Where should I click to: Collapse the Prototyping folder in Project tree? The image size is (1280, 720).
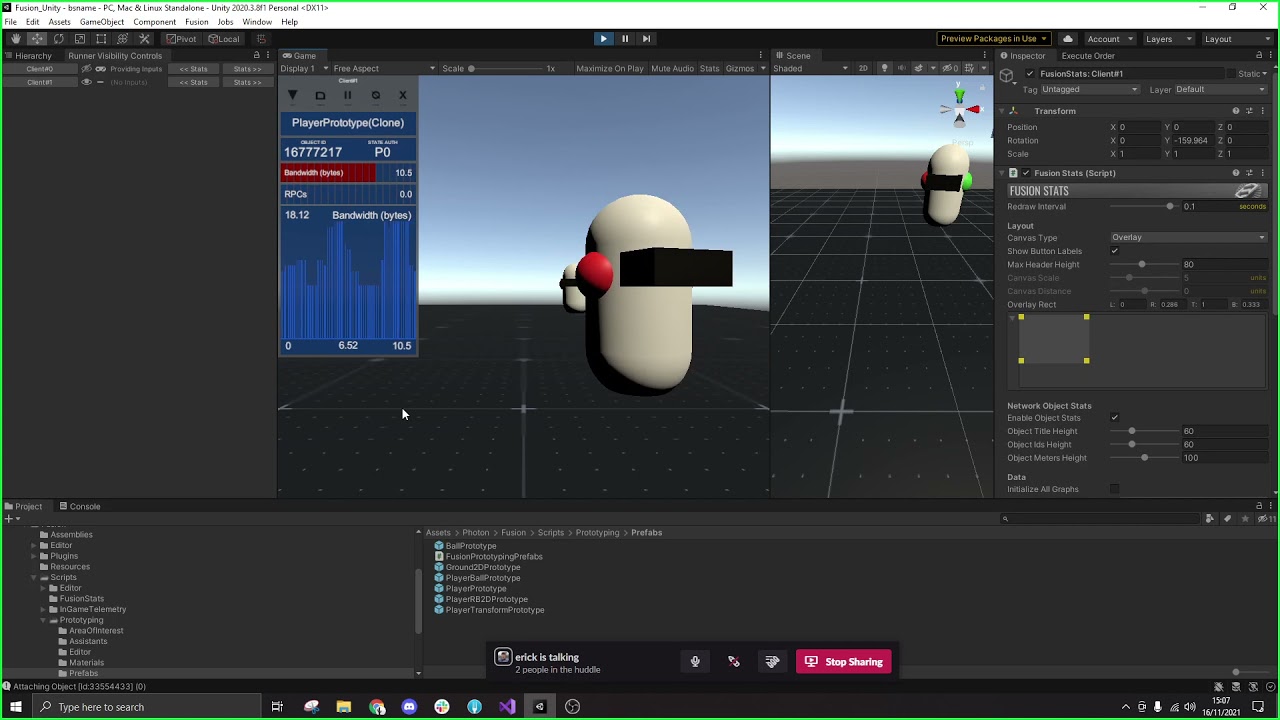tap(43, 620)
